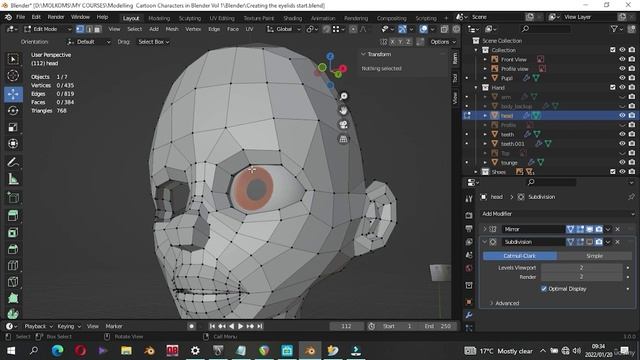Switch to the Sculpting workspace tab
The image size is (640, 360).
[190, 18]
